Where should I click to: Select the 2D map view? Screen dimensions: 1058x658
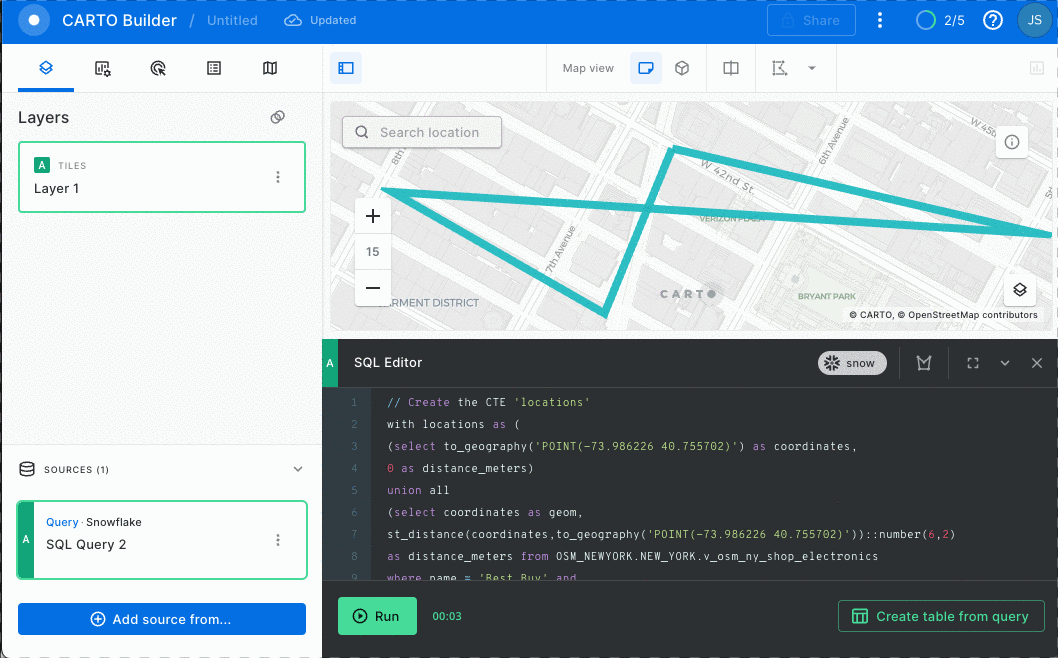click(646, 68)
